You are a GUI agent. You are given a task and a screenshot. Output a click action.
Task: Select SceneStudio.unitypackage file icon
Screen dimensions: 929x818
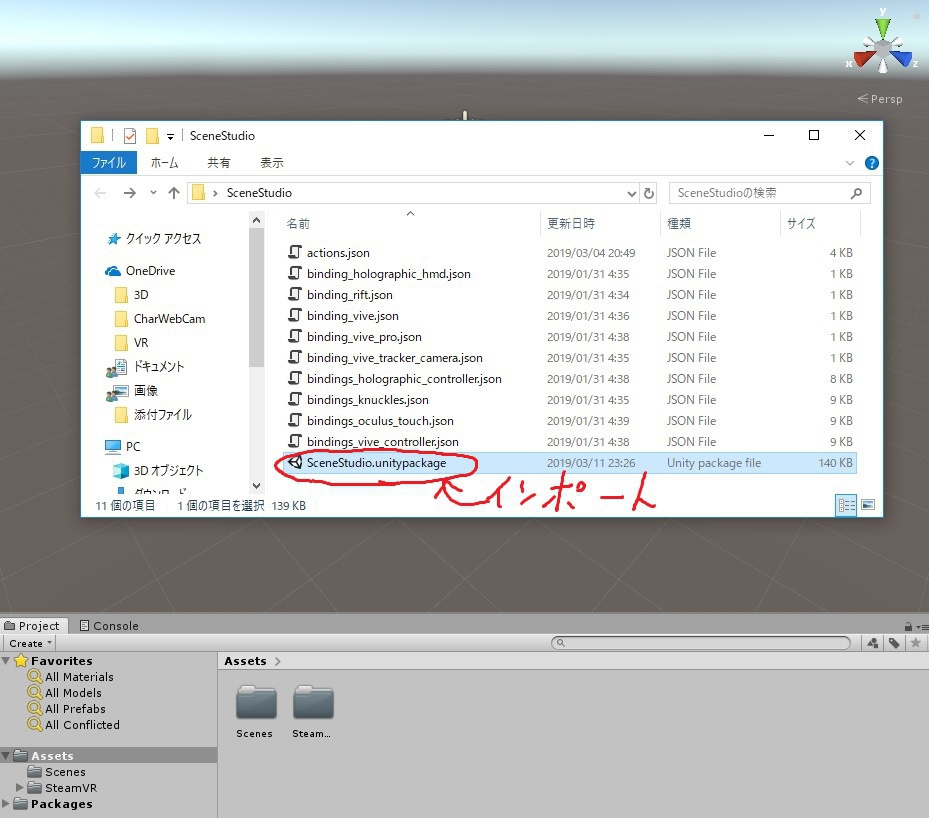click(x=294, y=462)
